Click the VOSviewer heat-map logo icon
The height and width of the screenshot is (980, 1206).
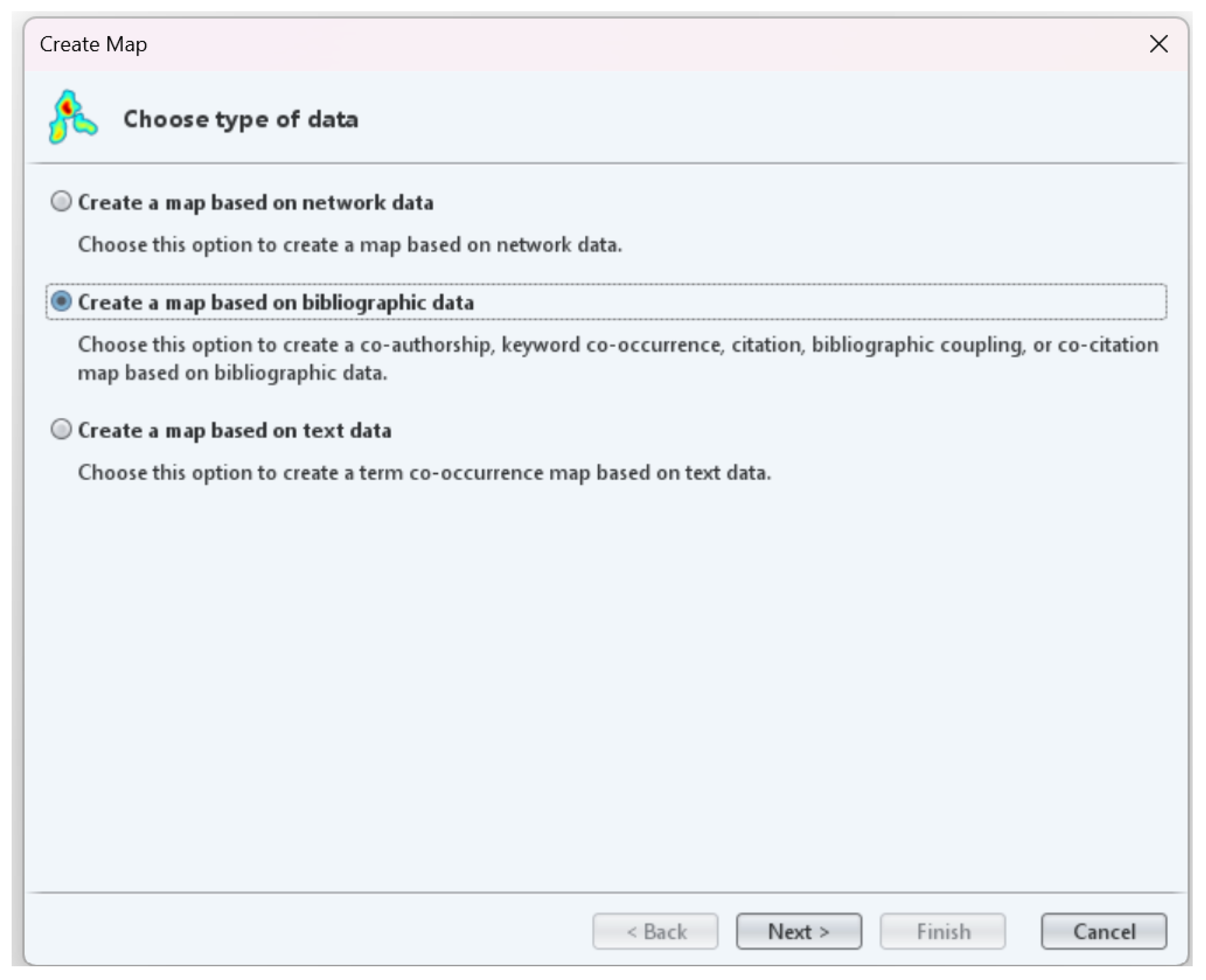click(72, 117)
